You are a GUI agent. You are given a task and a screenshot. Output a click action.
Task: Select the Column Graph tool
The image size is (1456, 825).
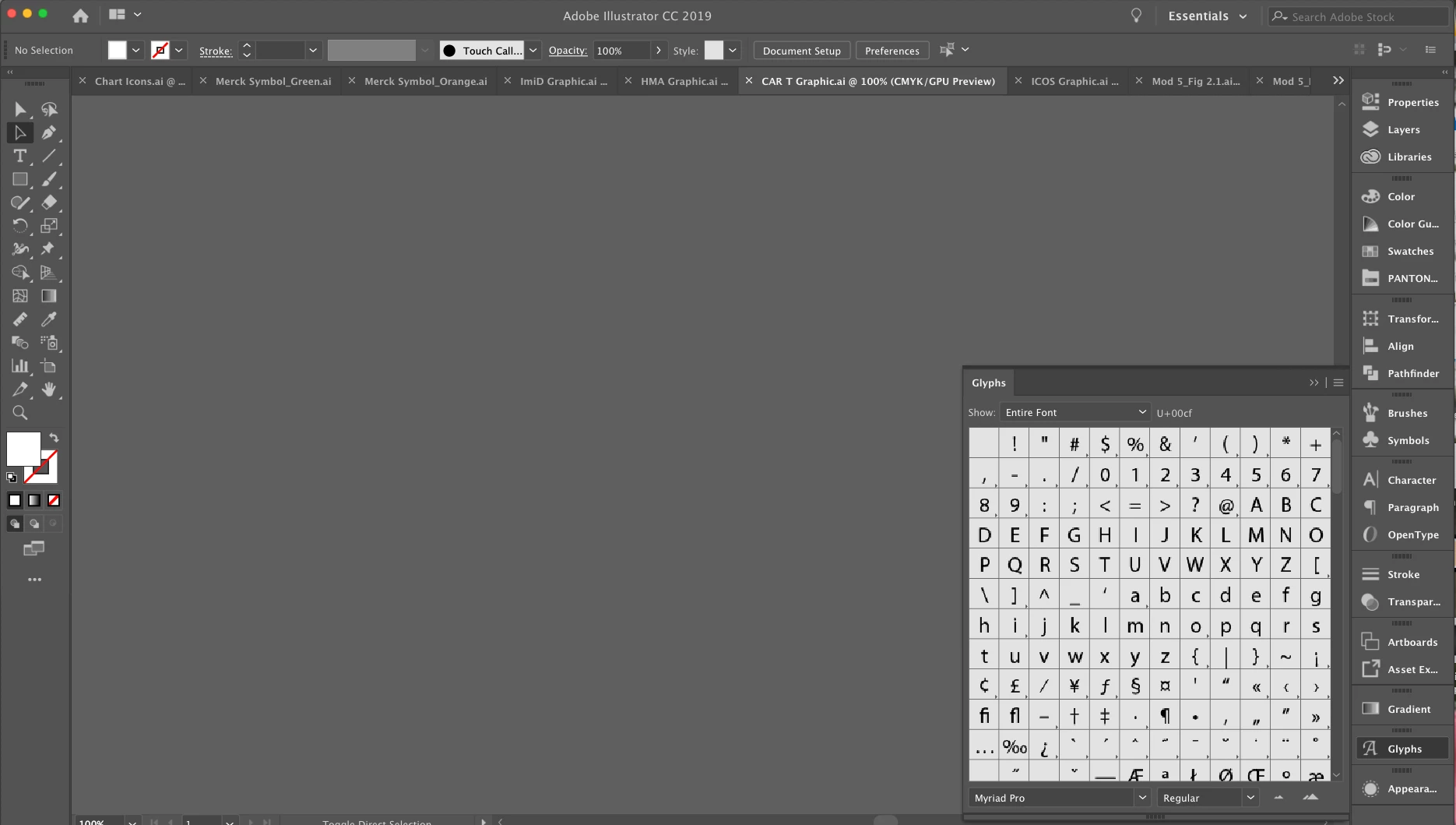click(20, 366)
